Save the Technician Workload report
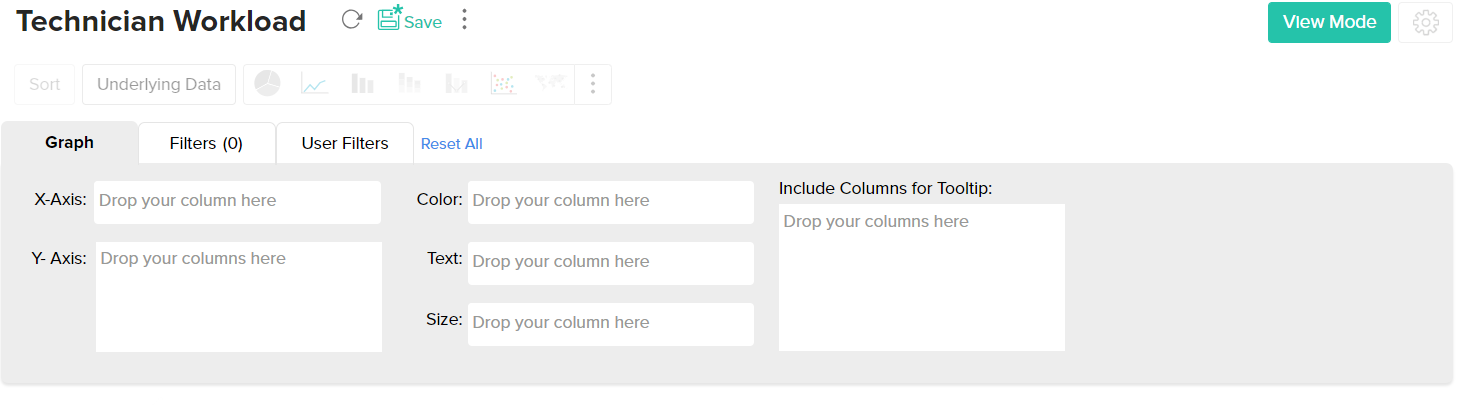 [x=409, y=20]
